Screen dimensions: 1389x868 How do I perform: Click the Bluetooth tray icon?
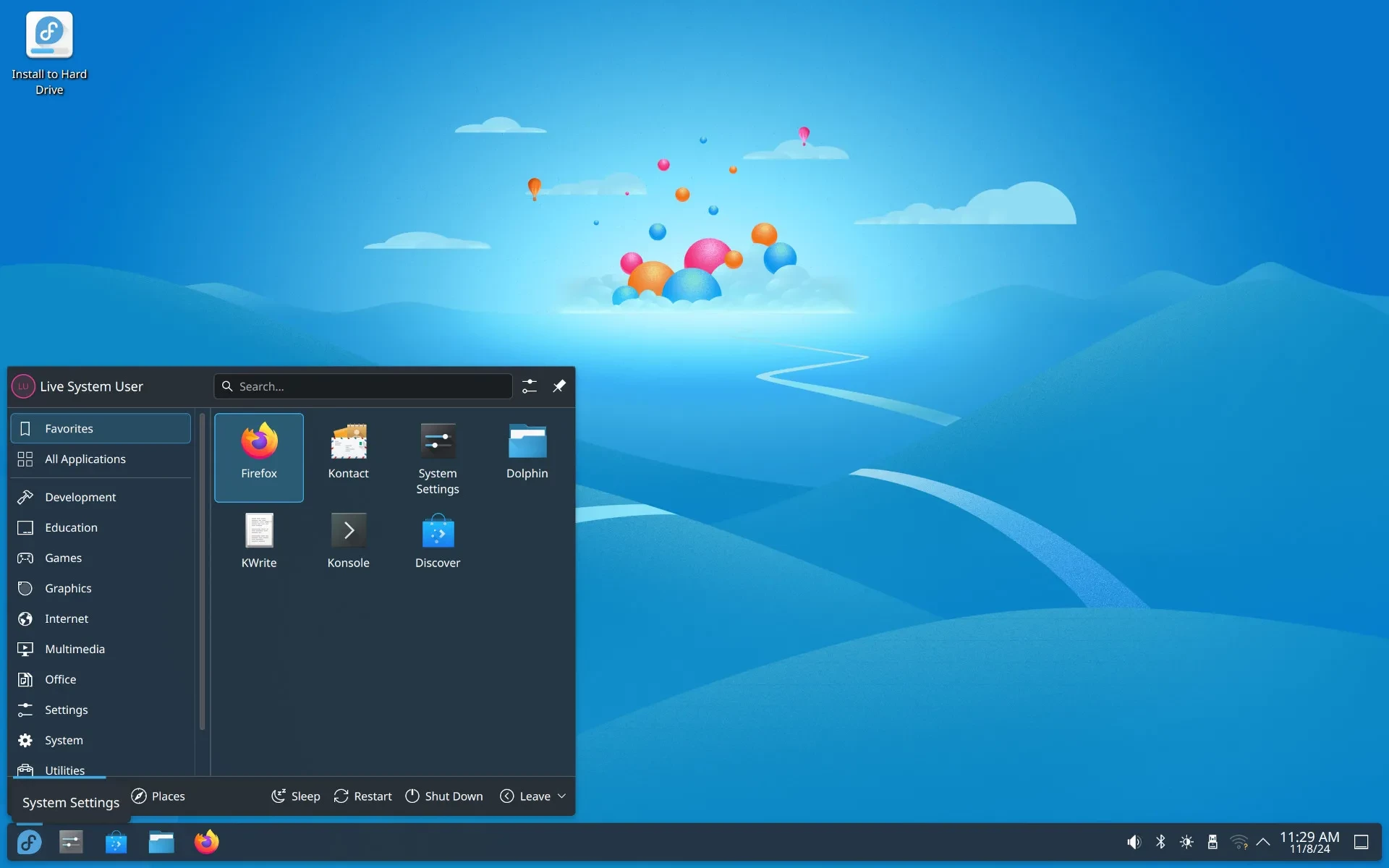coord(1160,842)
